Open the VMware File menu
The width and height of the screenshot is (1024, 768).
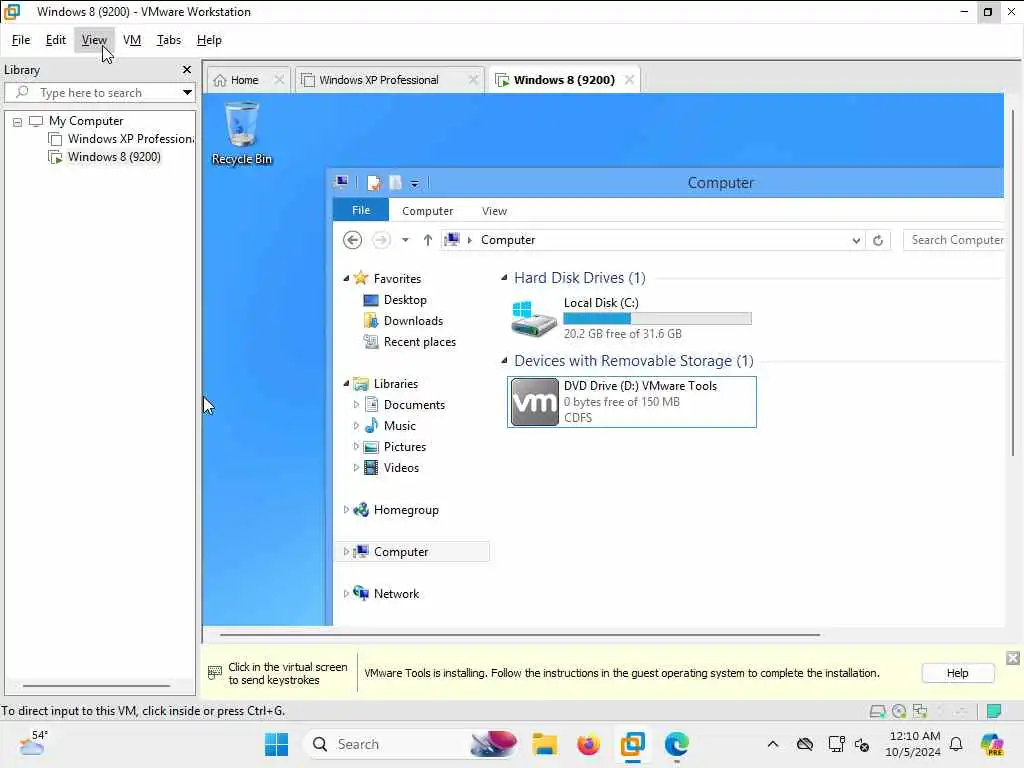(21, 40)
